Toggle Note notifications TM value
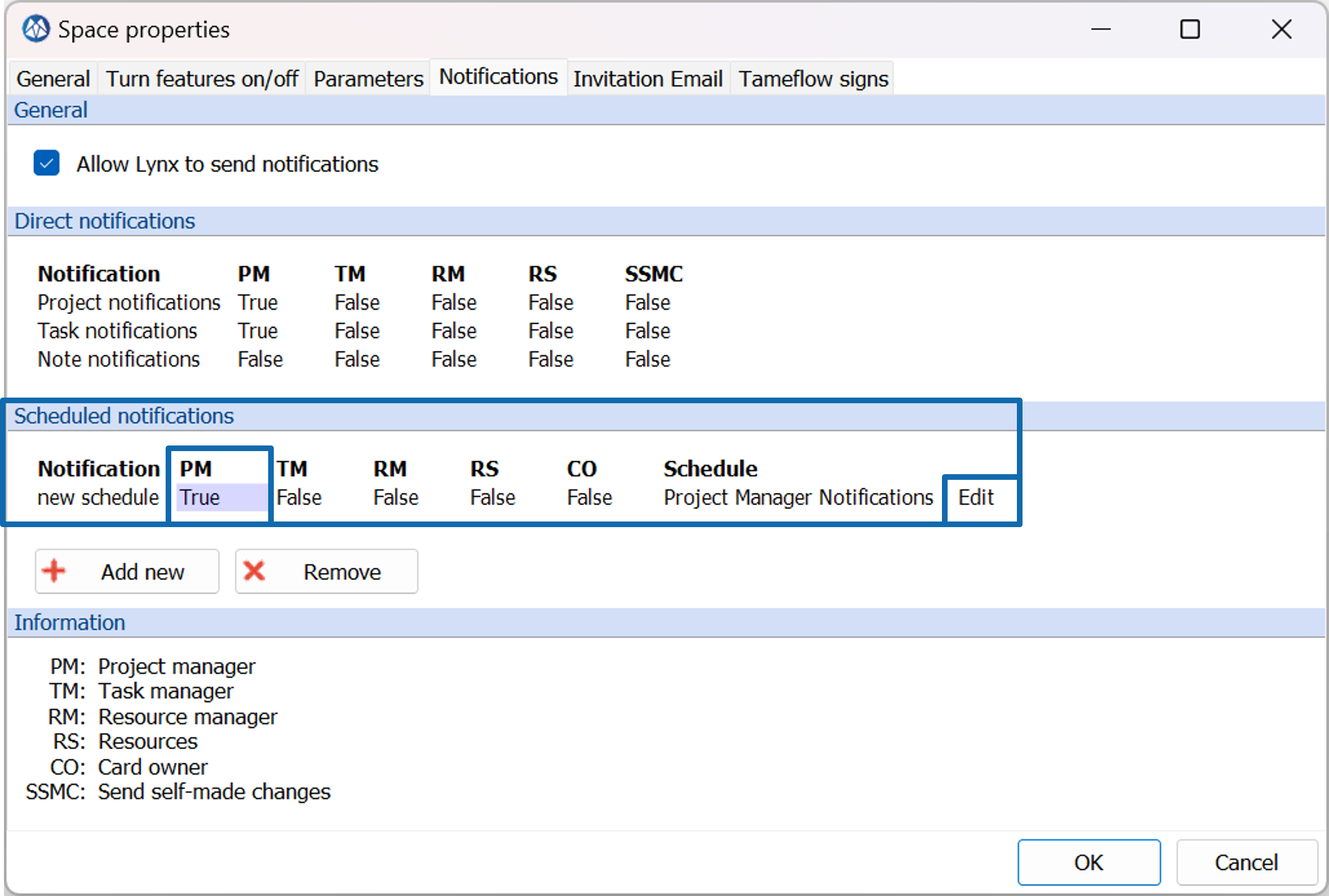 point(357,360)
